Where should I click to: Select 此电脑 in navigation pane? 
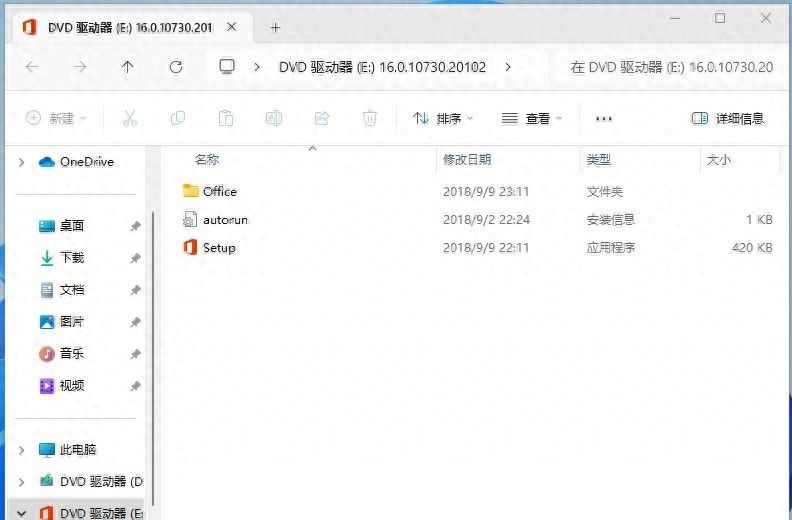67,449
